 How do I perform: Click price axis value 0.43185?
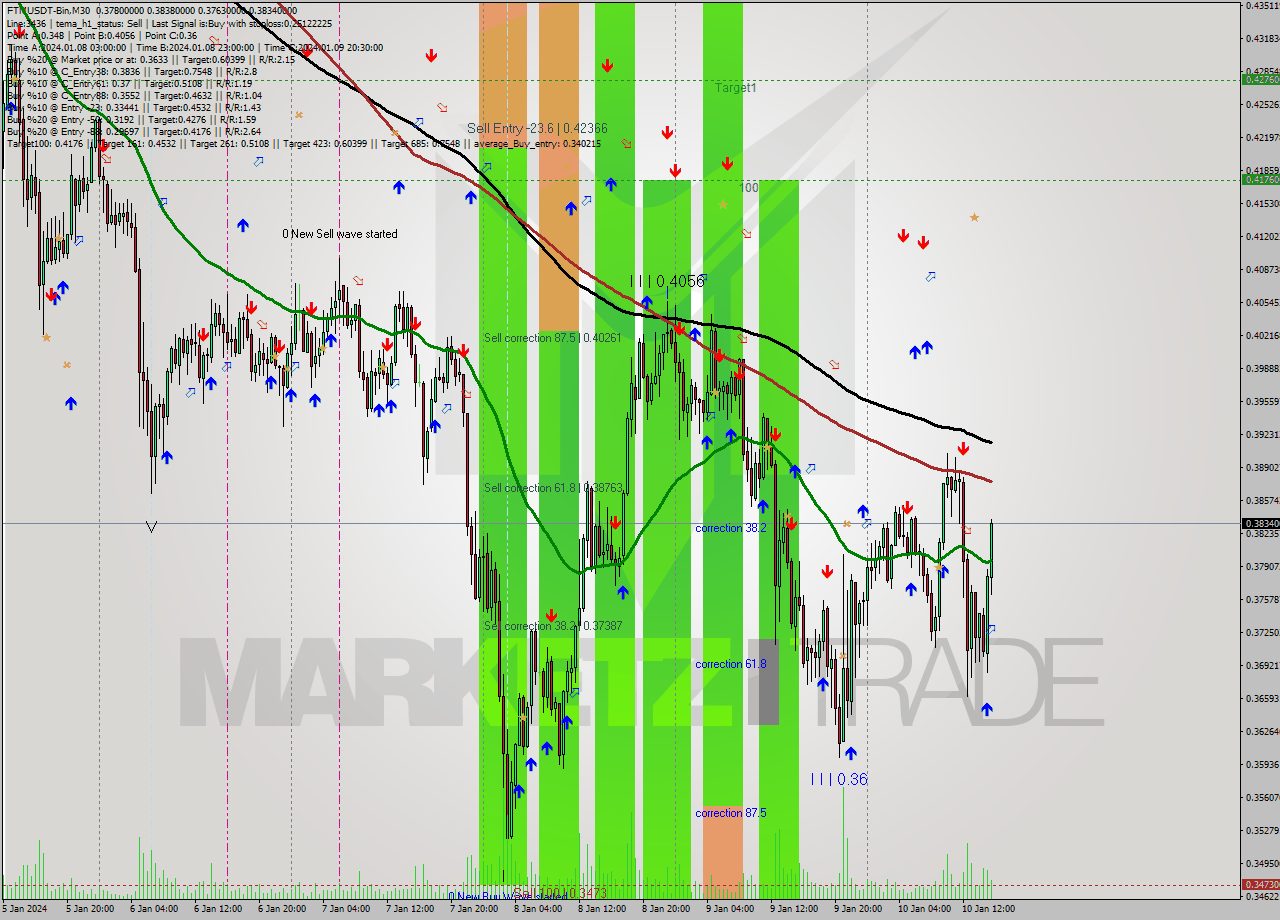pos(1262,39)
